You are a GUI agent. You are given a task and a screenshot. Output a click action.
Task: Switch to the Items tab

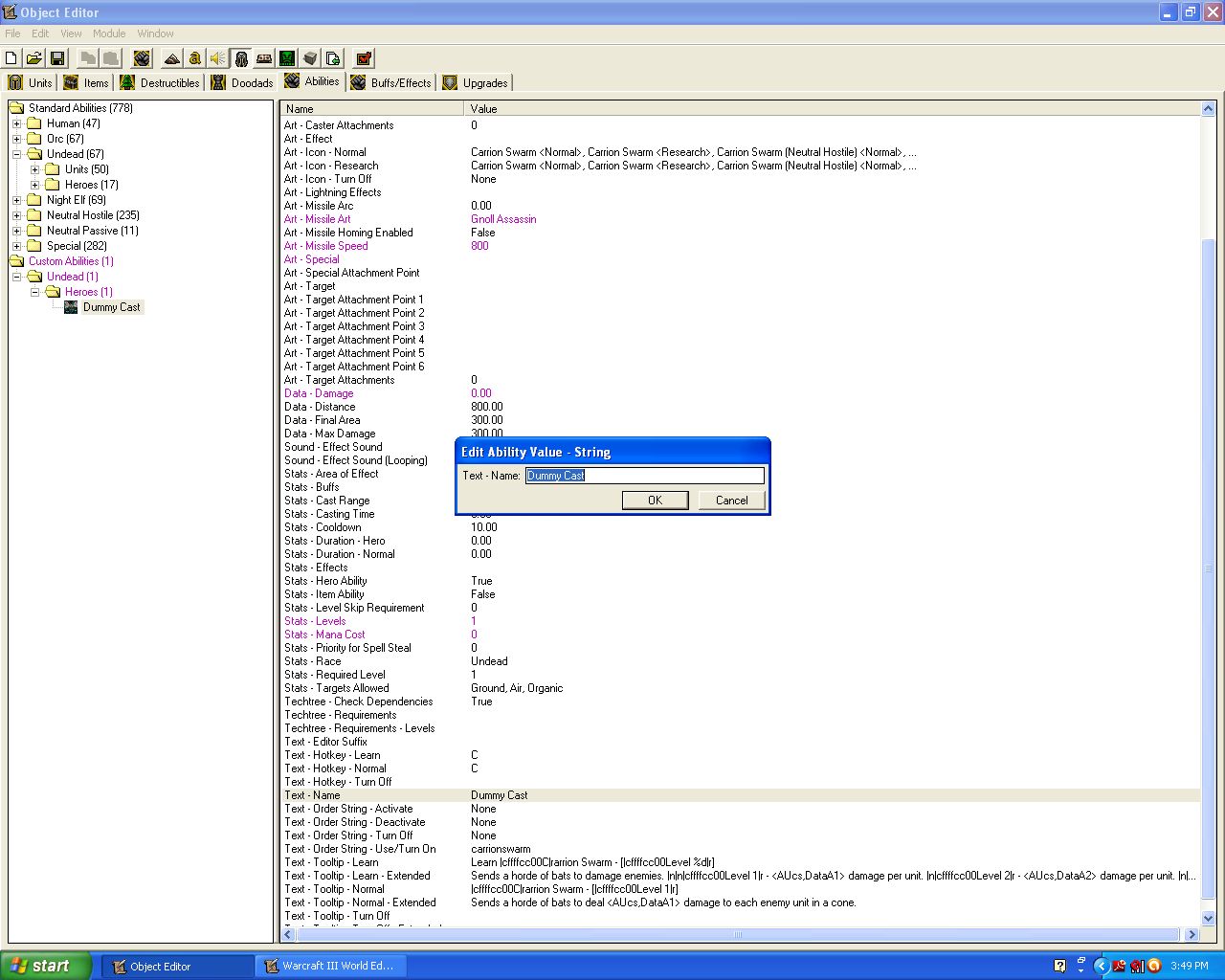(x=86, y=83)
